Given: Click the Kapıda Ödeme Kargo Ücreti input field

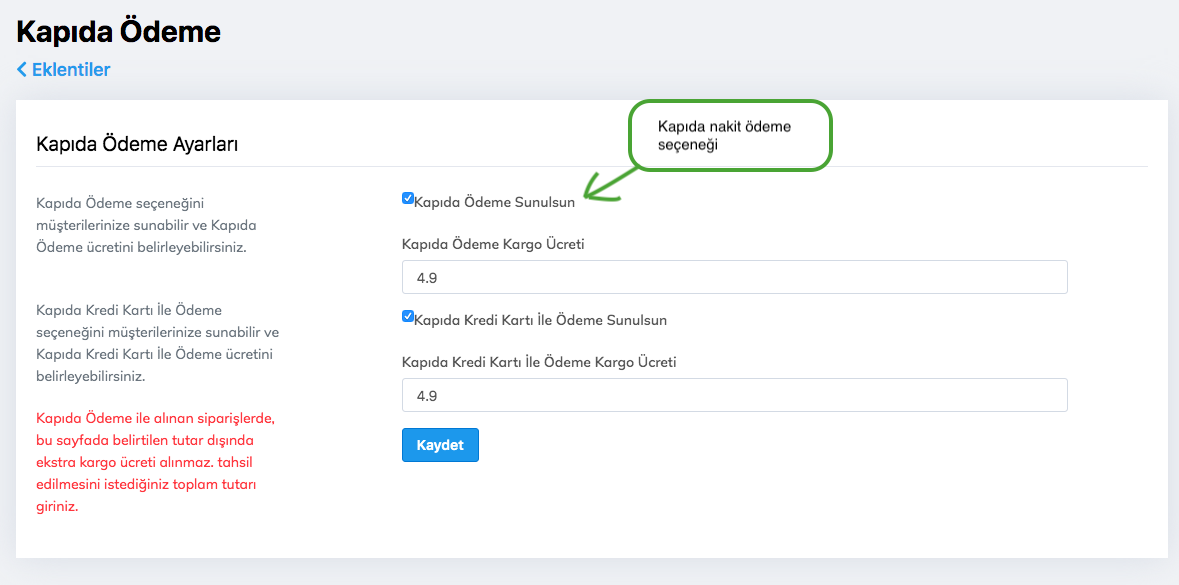Looking at the screenshot, I should [734, 277].
